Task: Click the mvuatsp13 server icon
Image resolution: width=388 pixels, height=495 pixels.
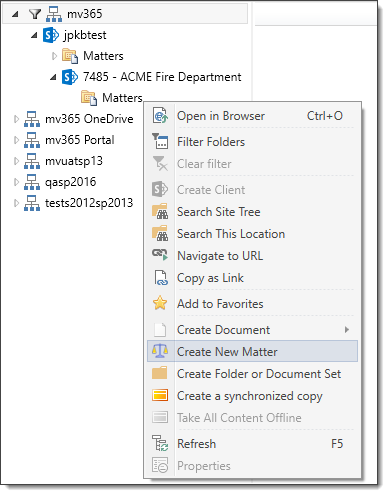Action: pyautogui.click(x=32, y=161)
